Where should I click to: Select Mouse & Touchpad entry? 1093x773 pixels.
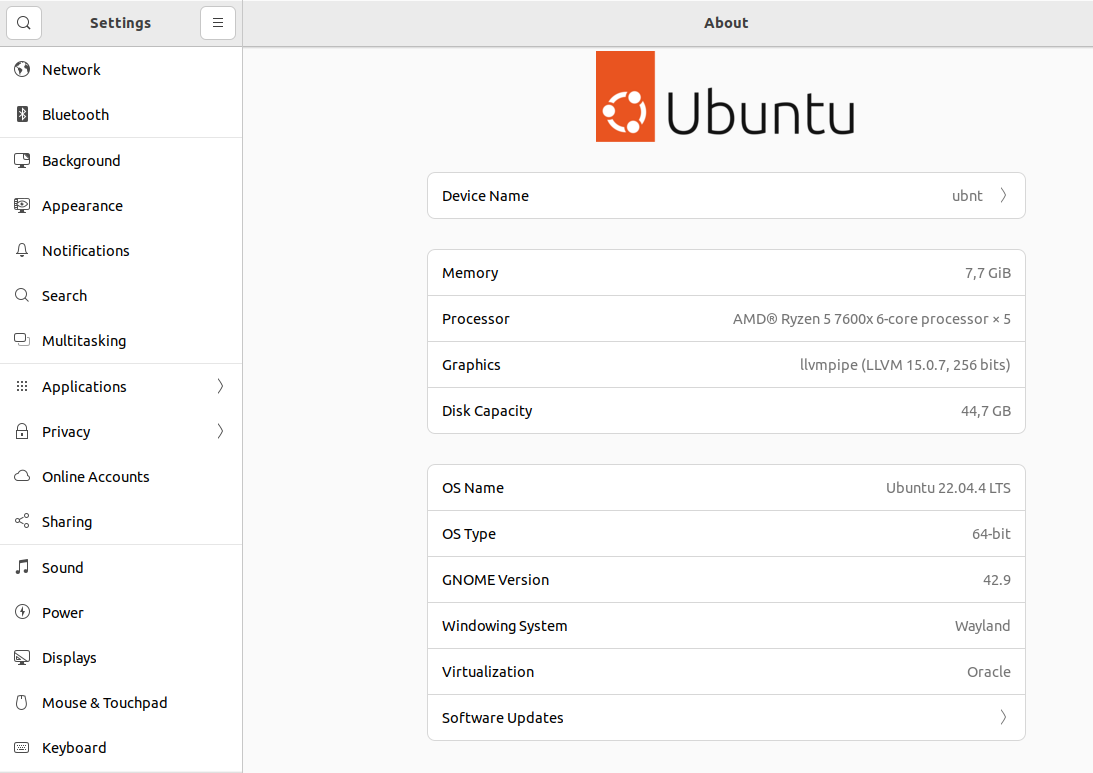(x=121, y=703)
